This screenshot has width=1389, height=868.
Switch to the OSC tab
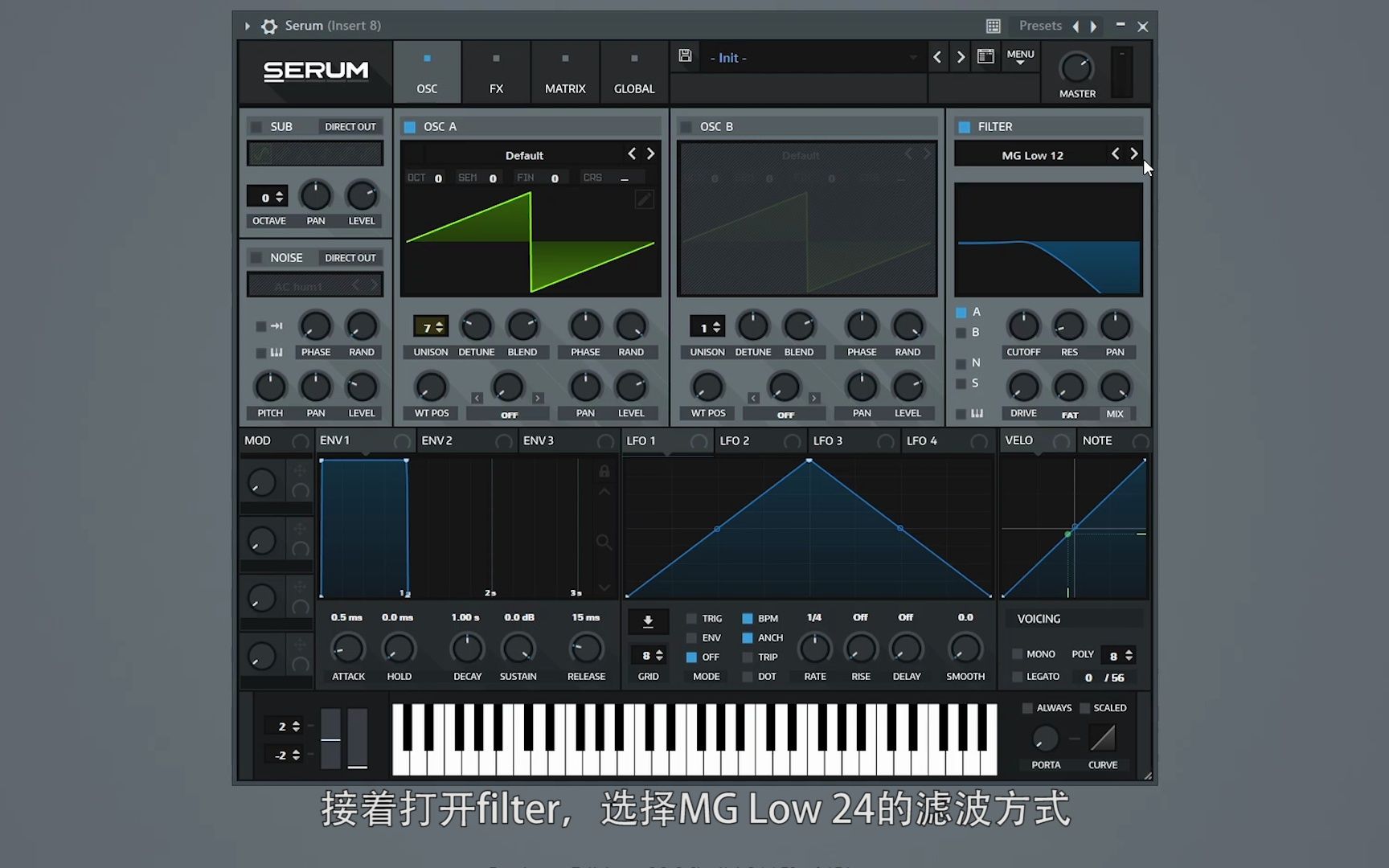click(x=427, y=72)
